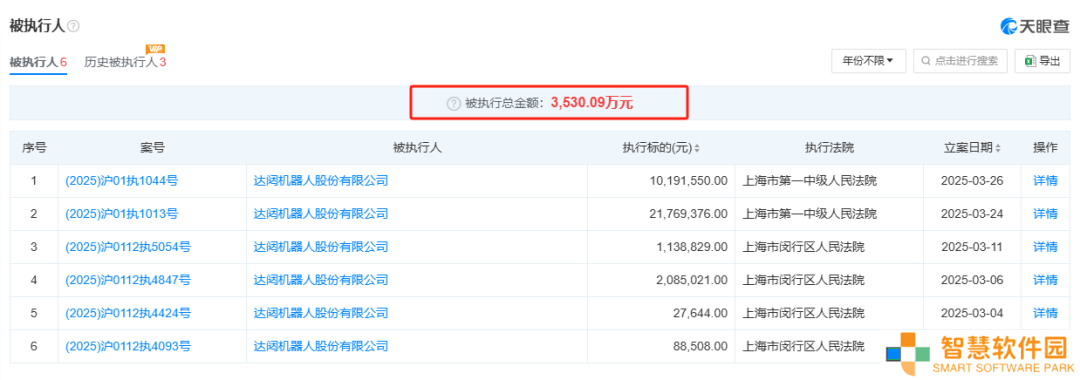Sort by 立案日期 arrows
The width and height of the screenshot is (1080, 380).
click(x=998, y=148)
